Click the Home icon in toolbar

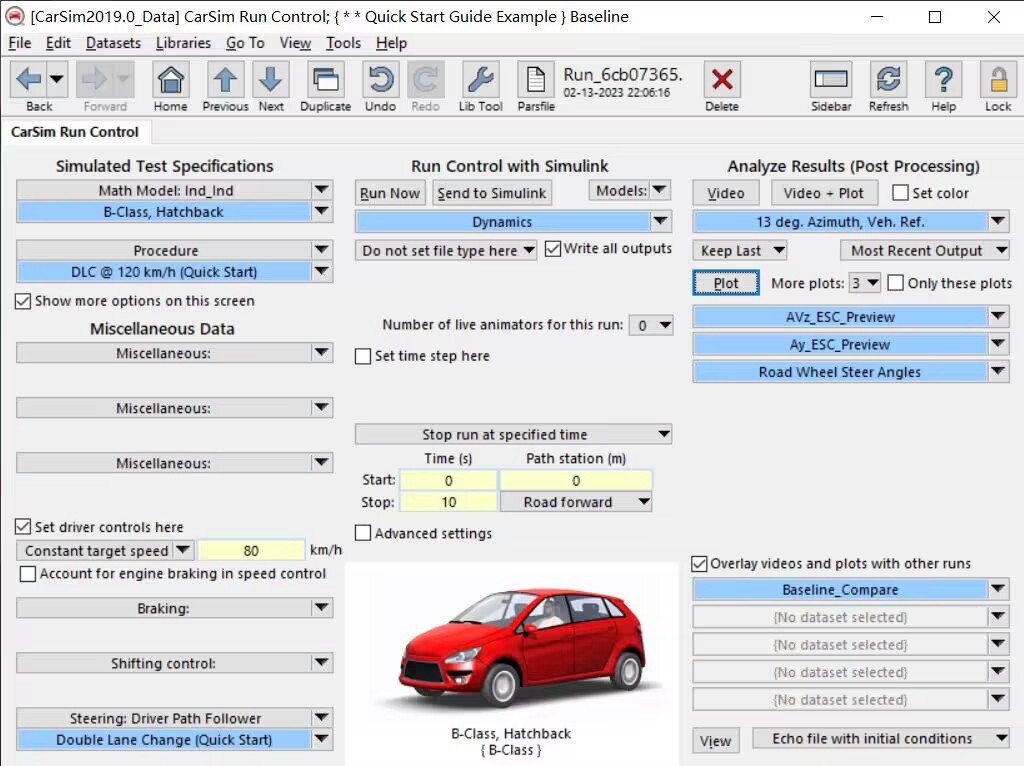click(170, 80)
